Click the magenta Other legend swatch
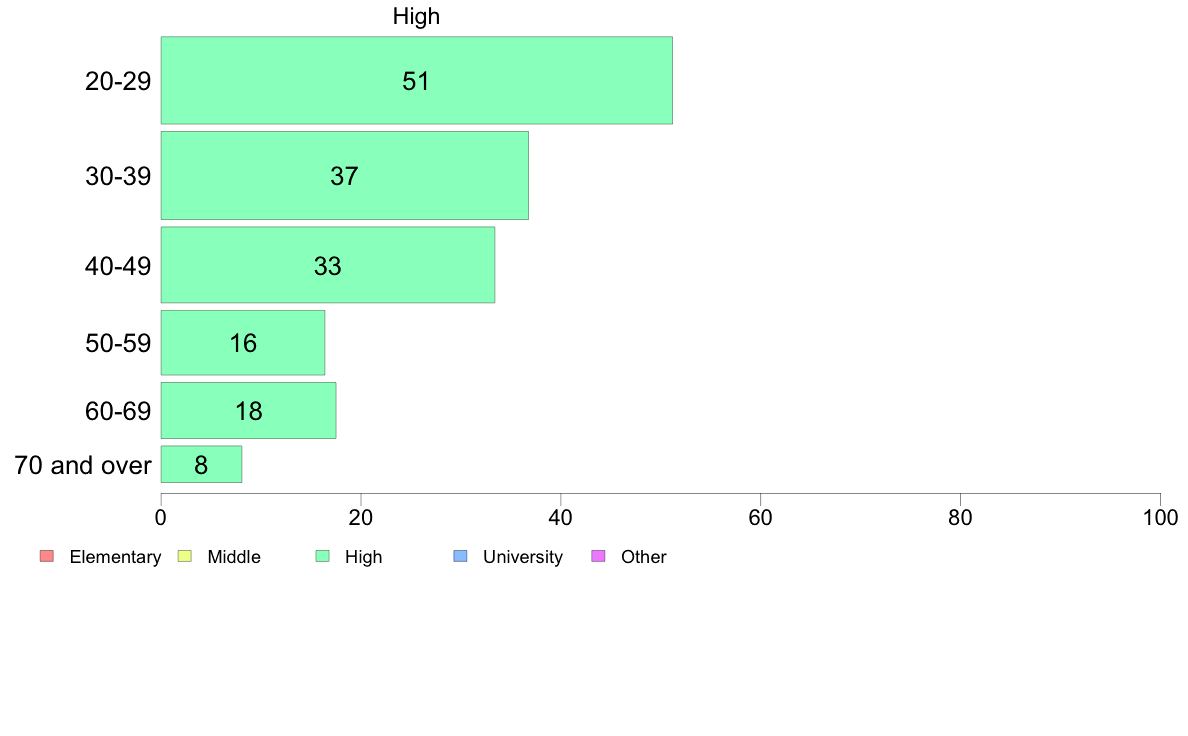The height and width of the screenshot is (736, 1188). click(x=598, y=556)
